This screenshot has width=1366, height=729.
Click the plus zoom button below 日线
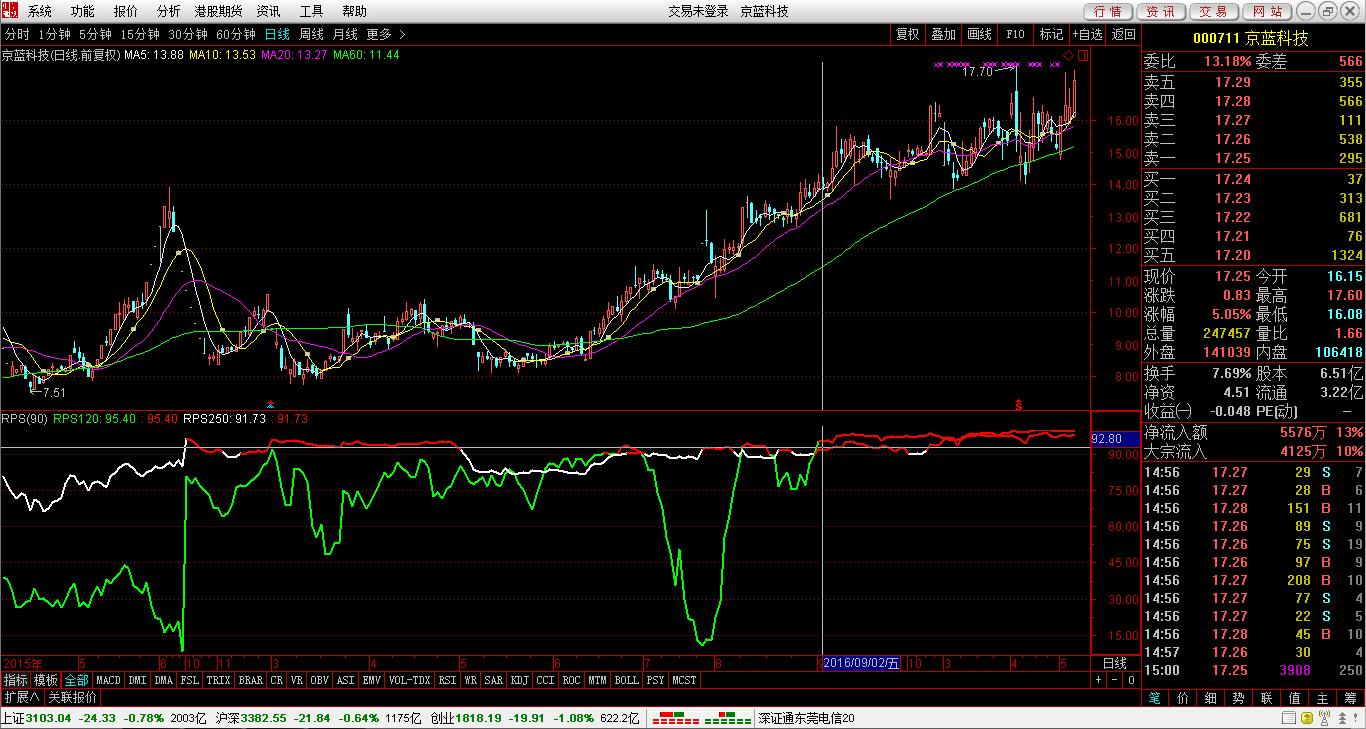click(1098, 680)
